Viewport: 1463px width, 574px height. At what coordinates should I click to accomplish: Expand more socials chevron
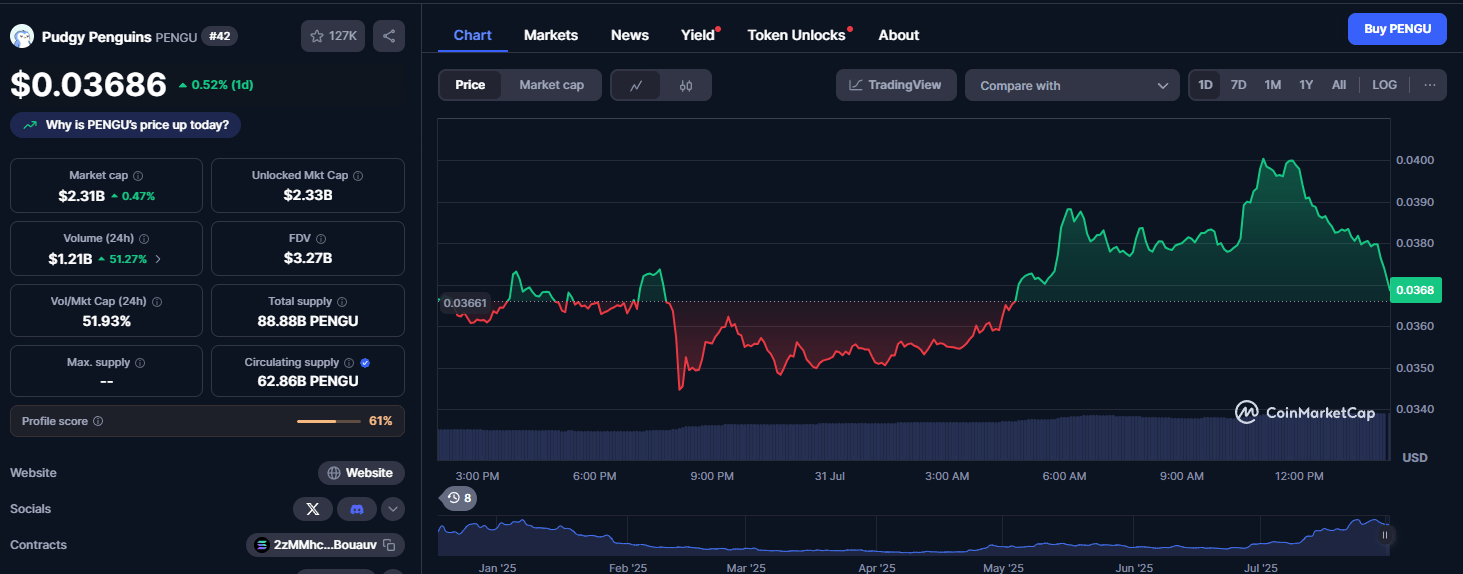click(393, 509)
